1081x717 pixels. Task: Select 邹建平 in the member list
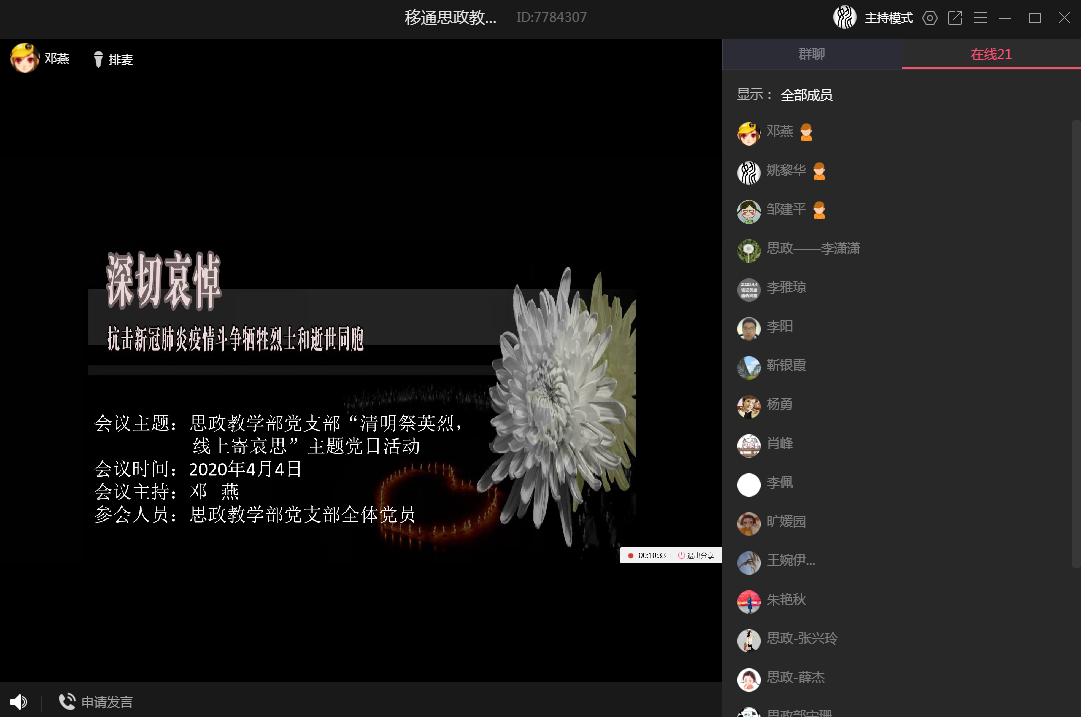click(x=785, y=210)
